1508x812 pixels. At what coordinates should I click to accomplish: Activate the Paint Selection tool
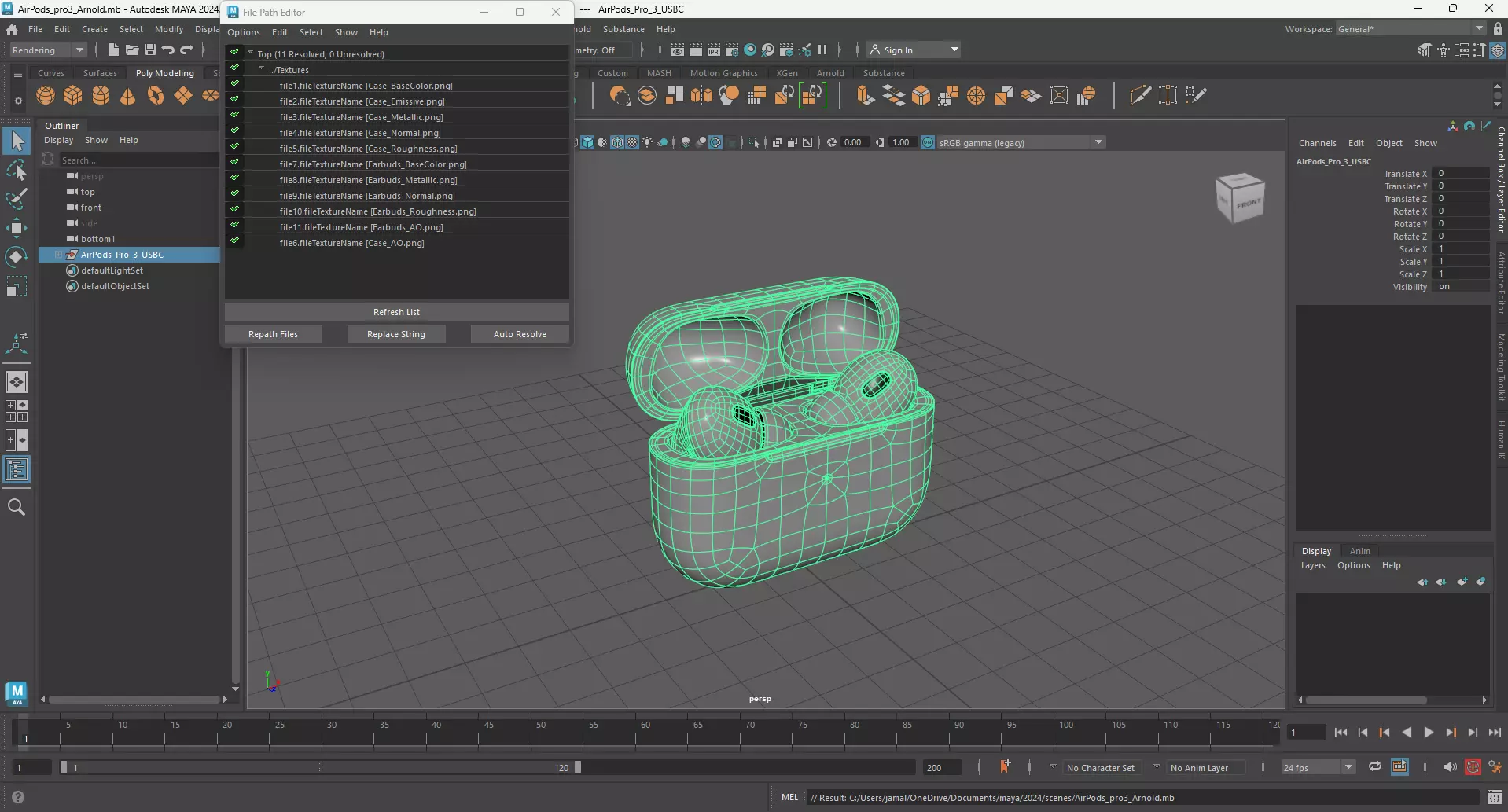click(17, 199)
